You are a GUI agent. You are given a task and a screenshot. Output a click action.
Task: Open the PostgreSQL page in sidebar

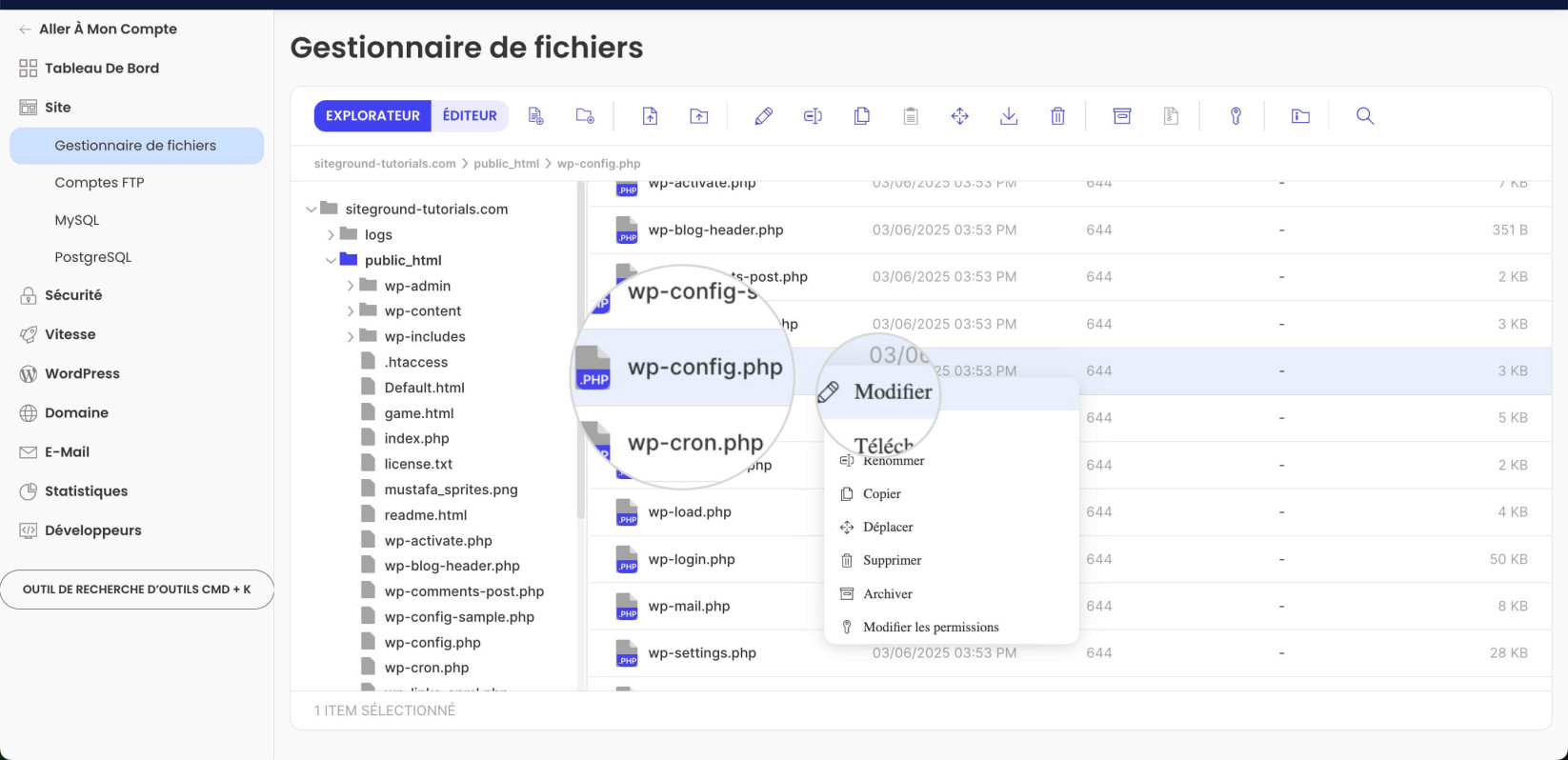click(93, 257)
